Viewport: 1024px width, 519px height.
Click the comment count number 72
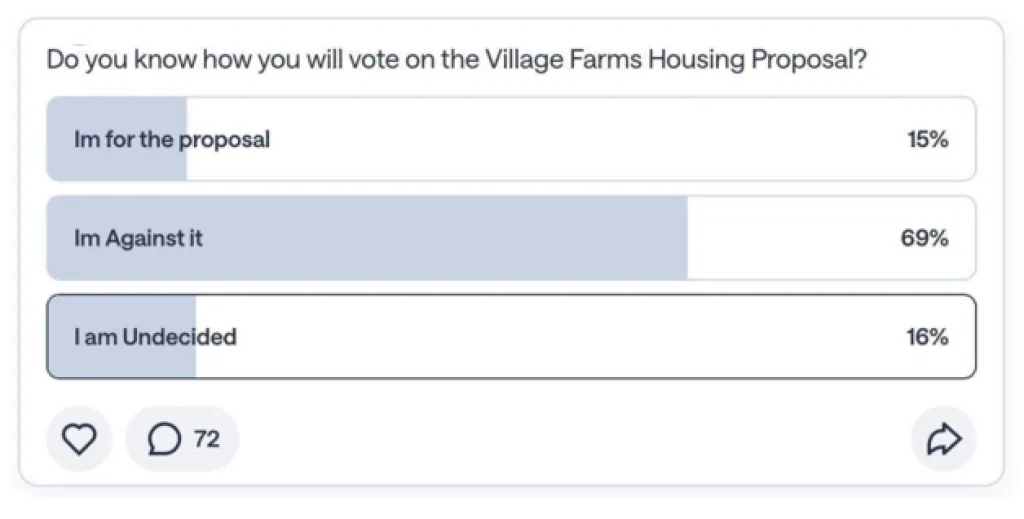coord(206,439)
